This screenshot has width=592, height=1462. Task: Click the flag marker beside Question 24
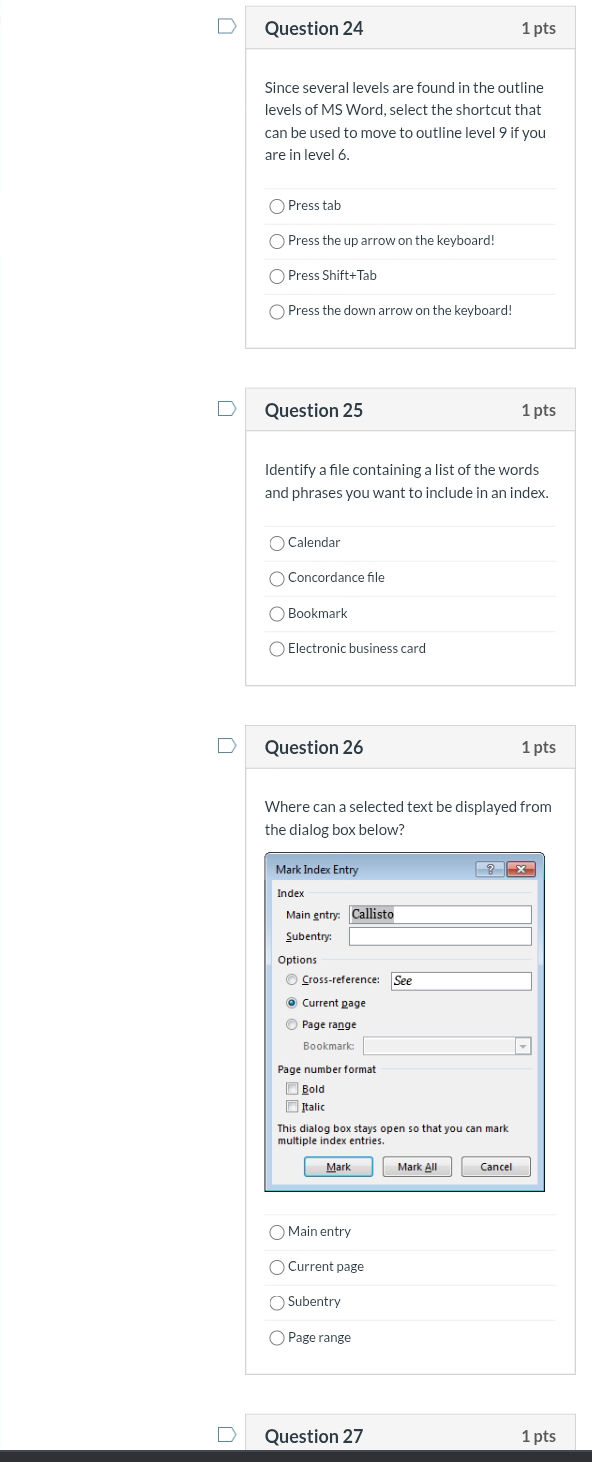pos(227,28)
